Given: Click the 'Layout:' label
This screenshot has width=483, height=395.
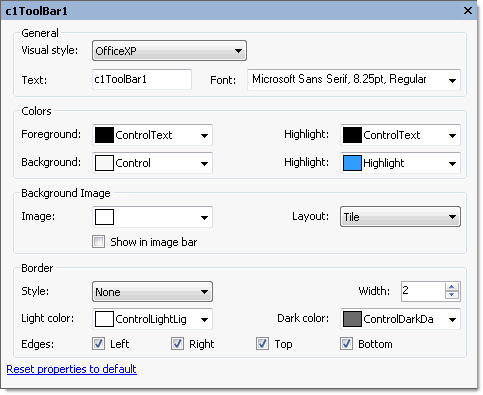Looking at the screenshot, I should pos(310,217).
